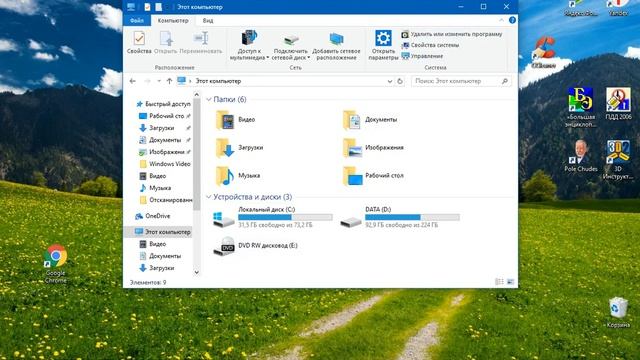Switch to the large icons view button
This screenshot has height=360, width=640.
pos(510,282)
